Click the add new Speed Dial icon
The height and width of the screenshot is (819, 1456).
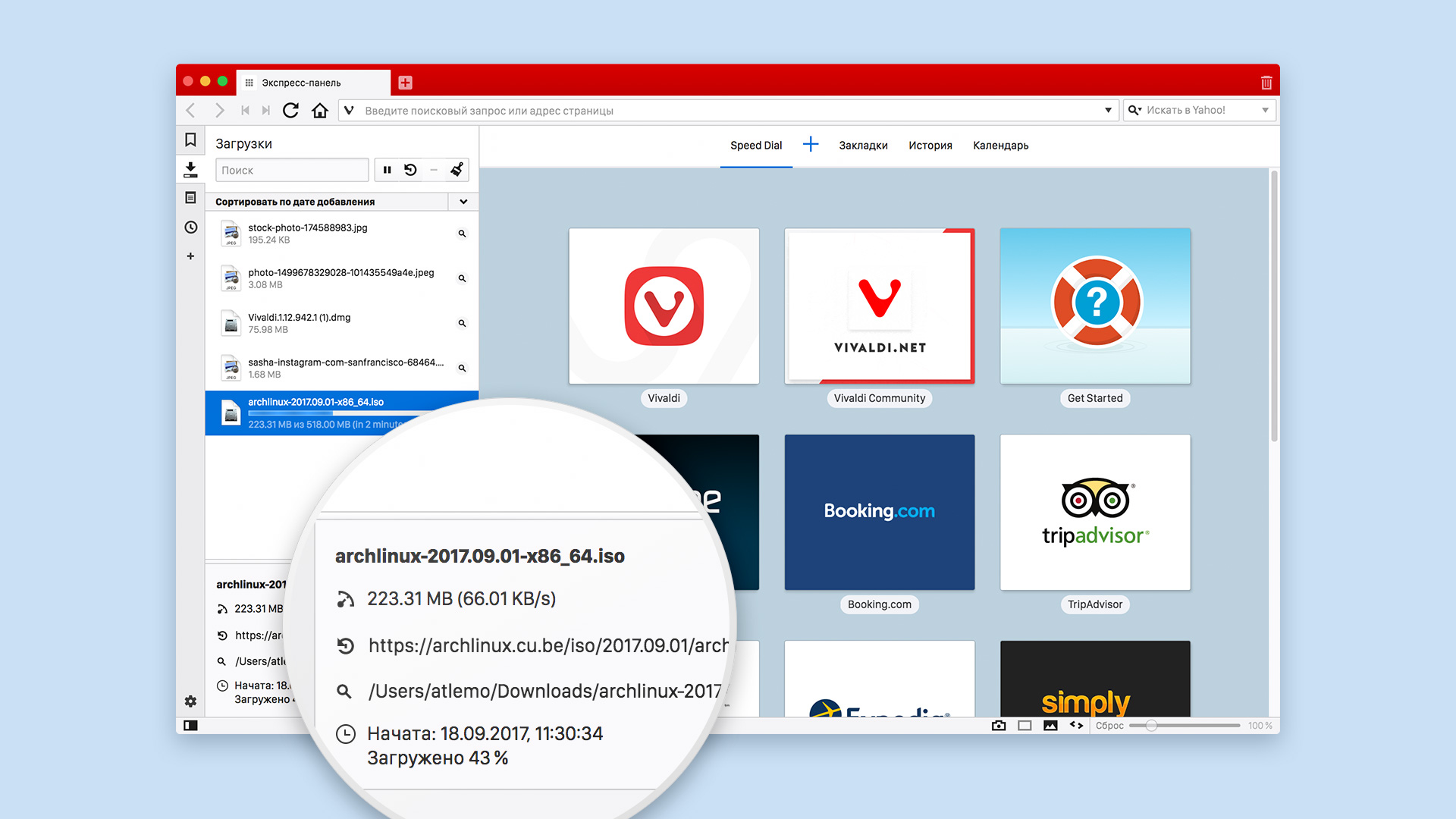point(810,144)
